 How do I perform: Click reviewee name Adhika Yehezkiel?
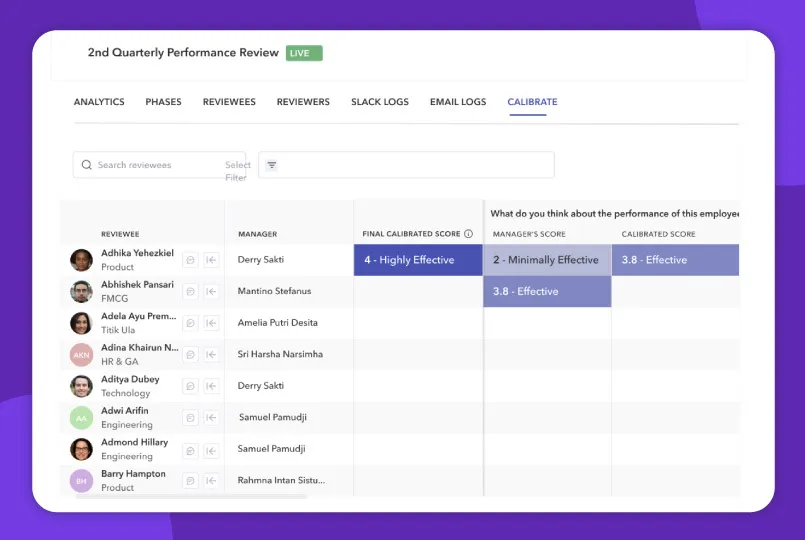click(137, 253)
